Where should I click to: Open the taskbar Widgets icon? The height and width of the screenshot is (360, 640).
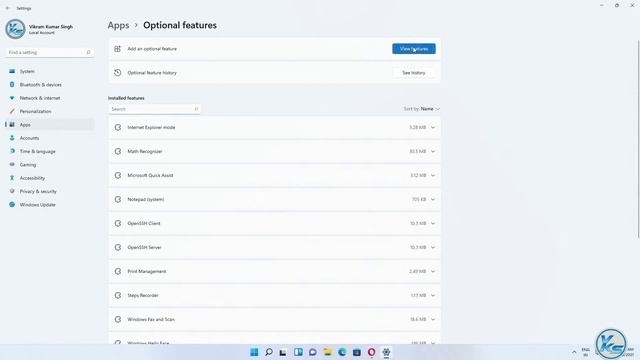298,352
